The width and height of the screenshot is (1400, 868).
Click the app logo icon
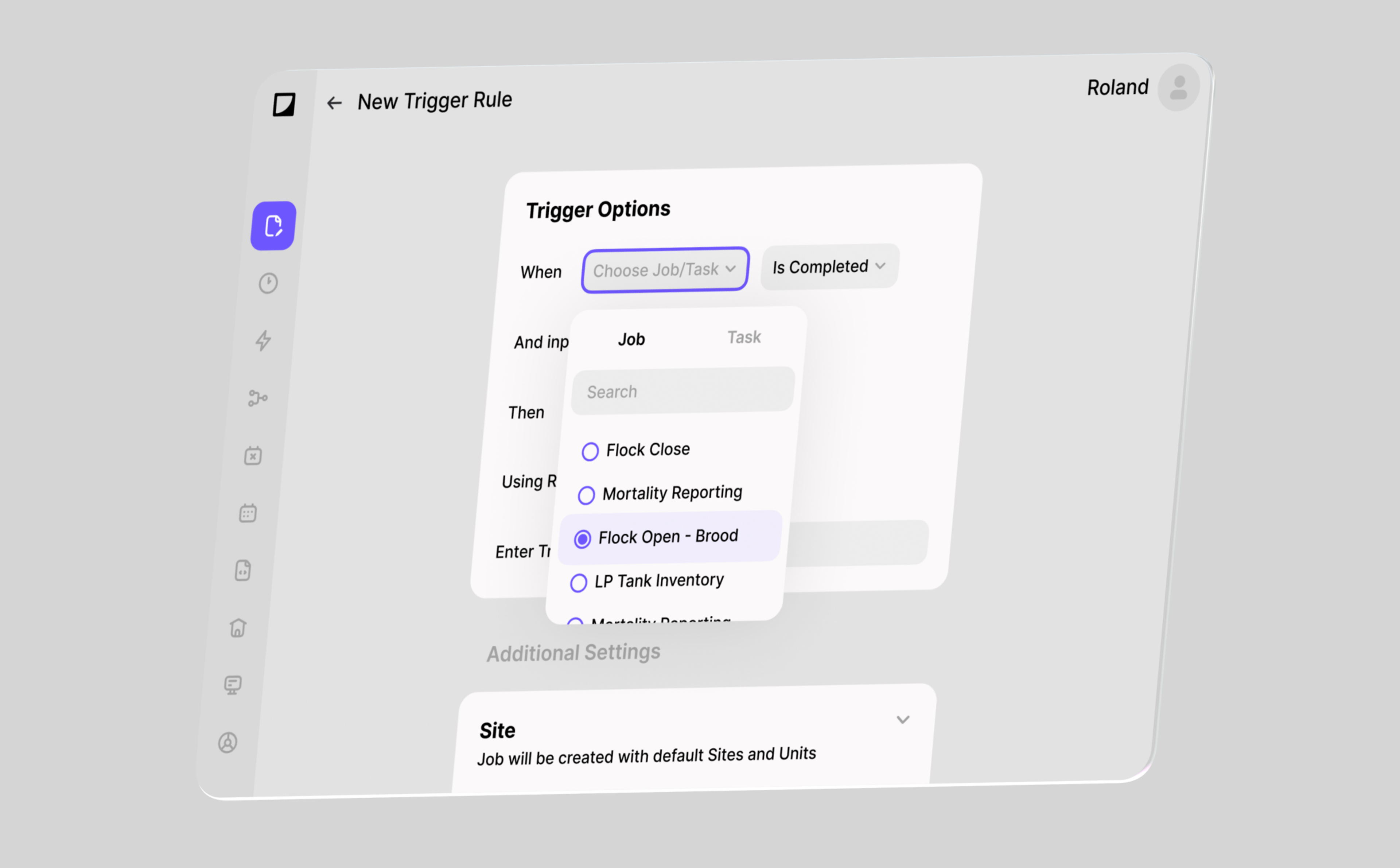284,105
